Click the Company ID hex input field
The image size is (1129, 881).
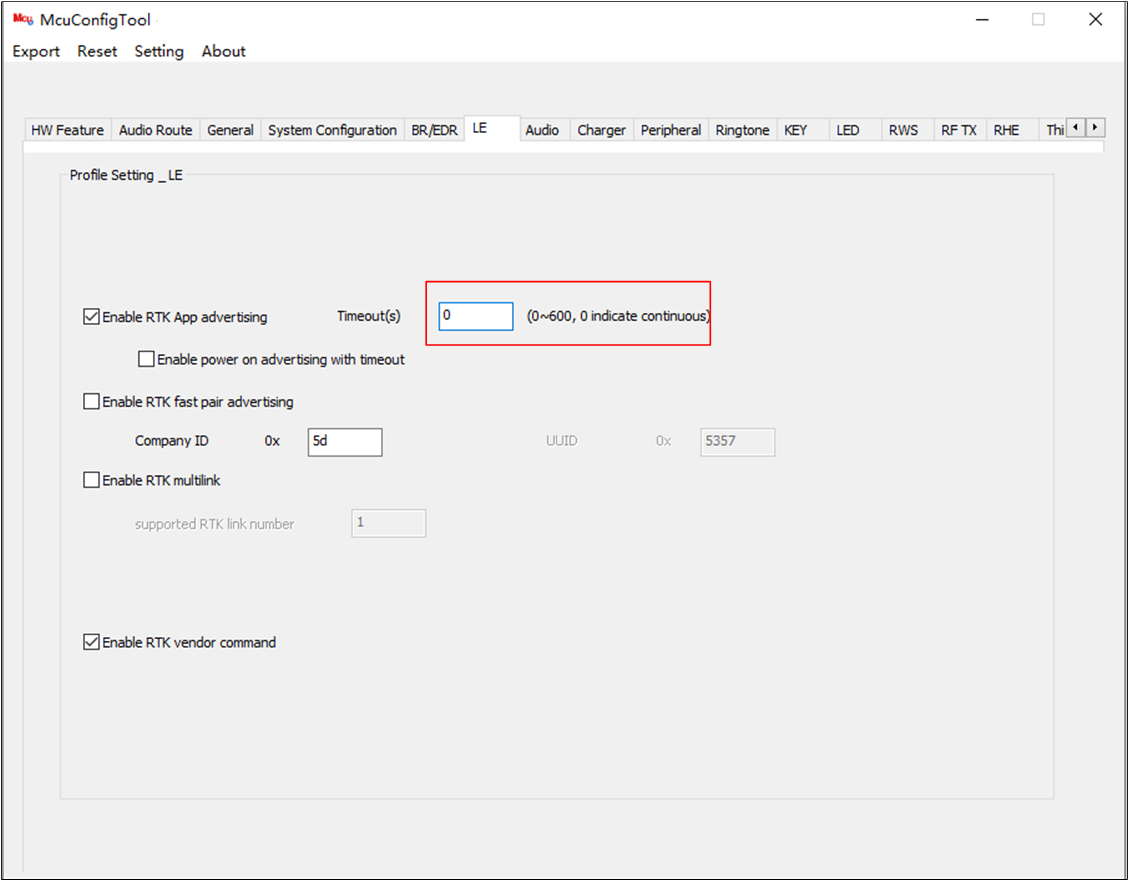(345, 442)
